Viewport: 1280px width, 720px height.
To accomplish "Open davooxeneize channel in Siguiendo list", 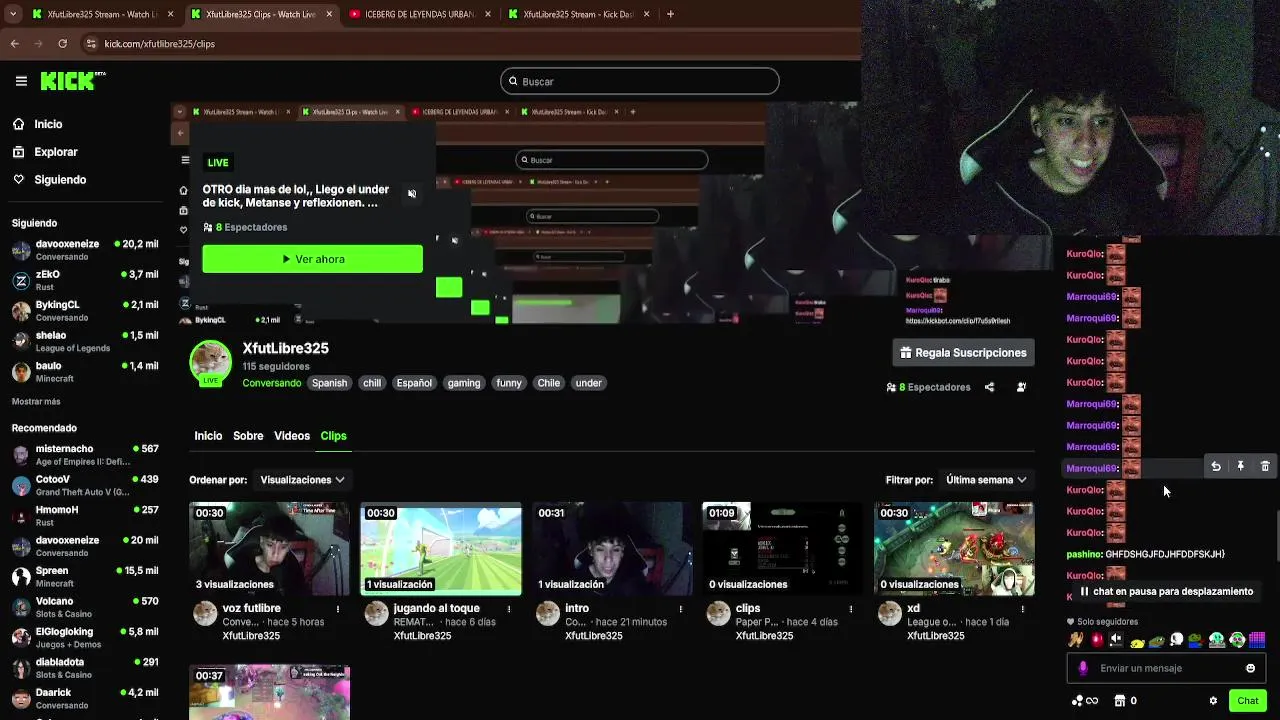I will click(x=84, y=250).
